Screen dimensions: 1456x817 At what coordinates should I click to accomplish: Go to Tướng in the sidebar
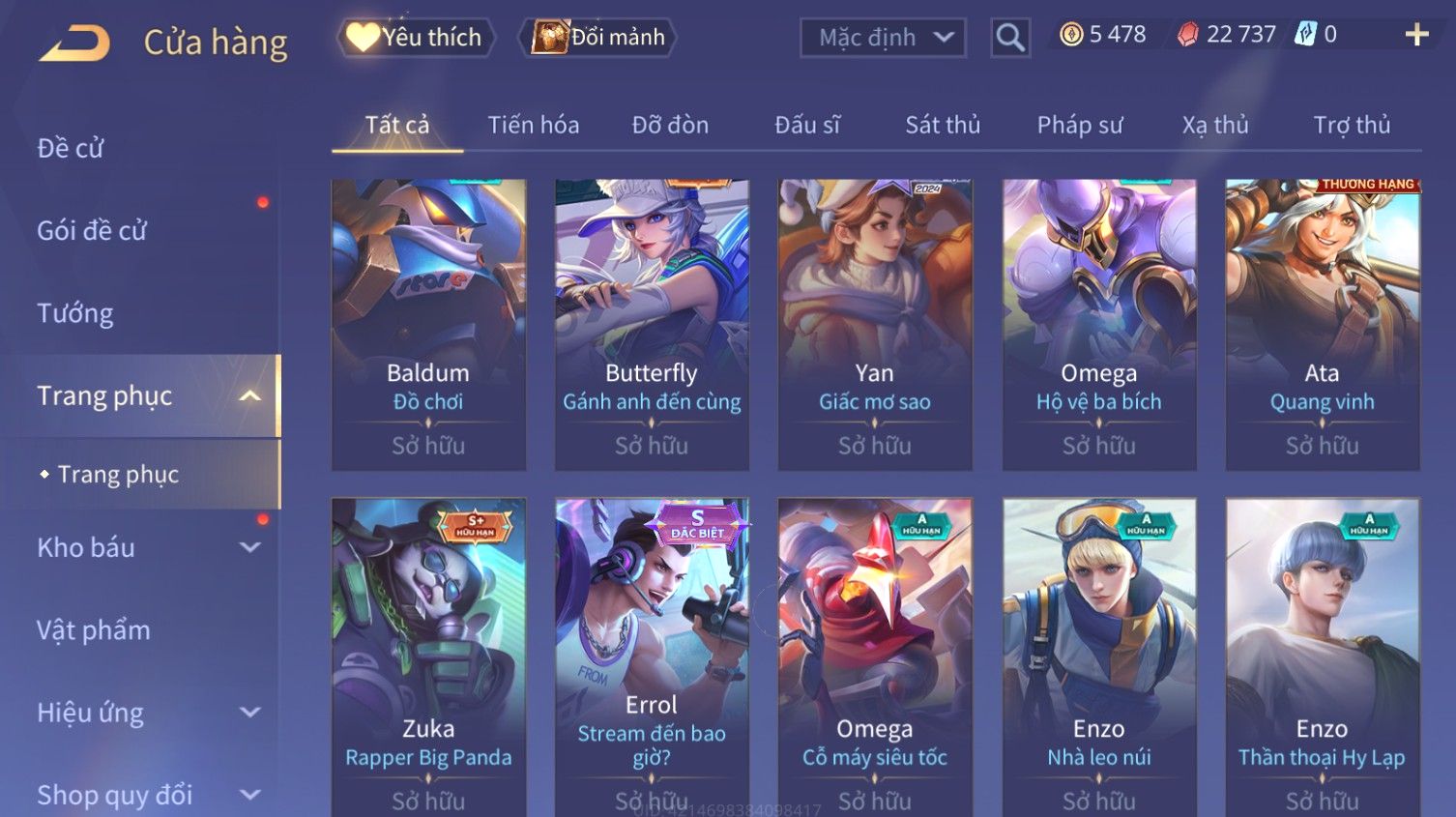75,313
